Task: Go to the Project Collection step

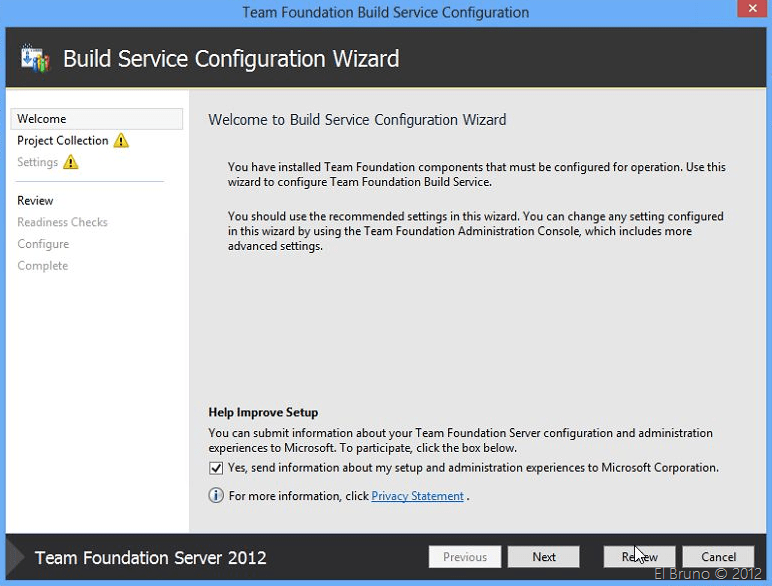Action: [63, 141]
